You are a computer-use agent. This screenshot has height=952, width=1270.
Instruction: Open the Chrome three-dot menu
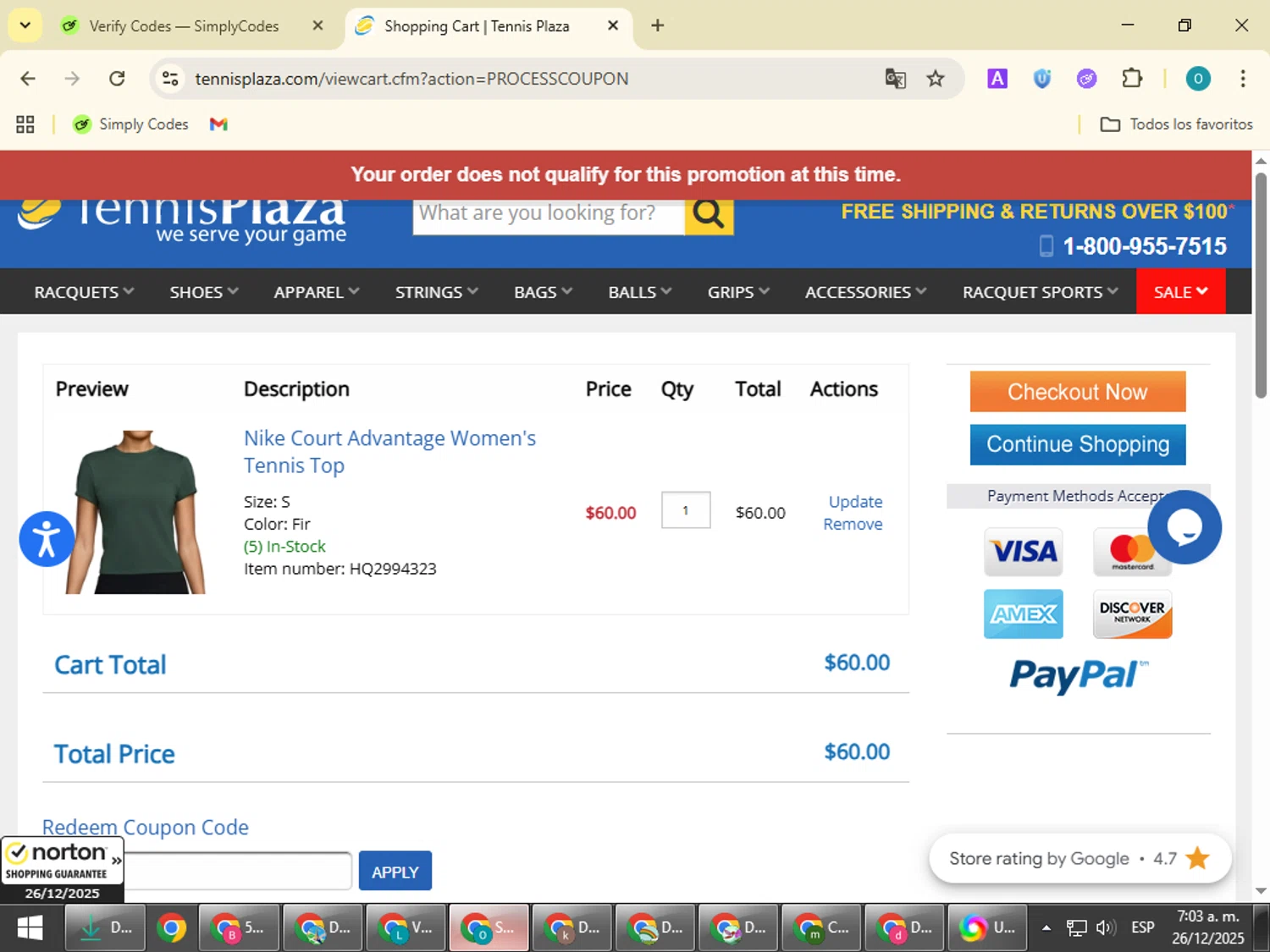click(1242, 79)
